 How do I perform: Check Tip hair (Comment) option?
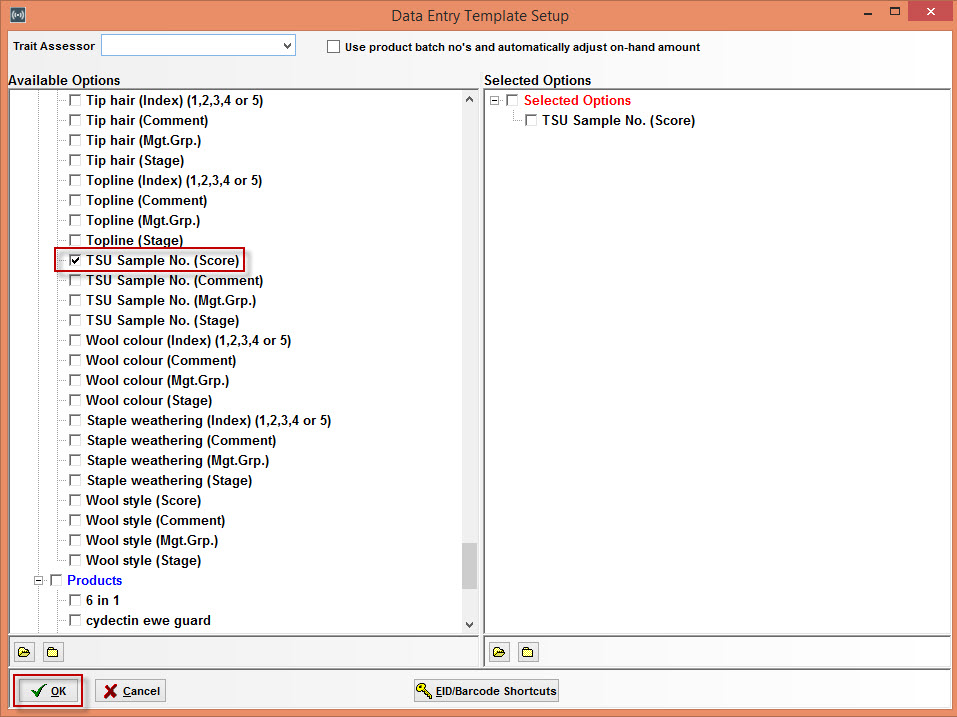coord(75,120)
